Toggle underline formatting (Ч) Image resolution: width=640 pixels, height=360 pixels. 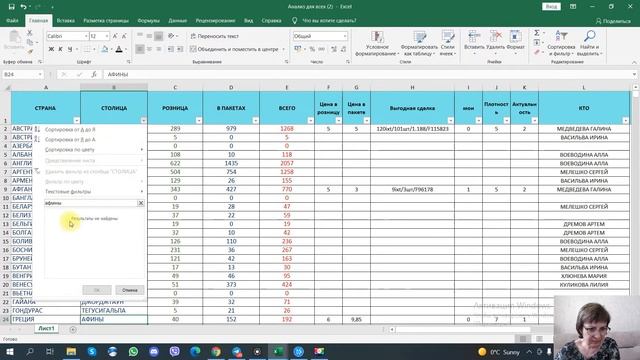click(70, 49)
